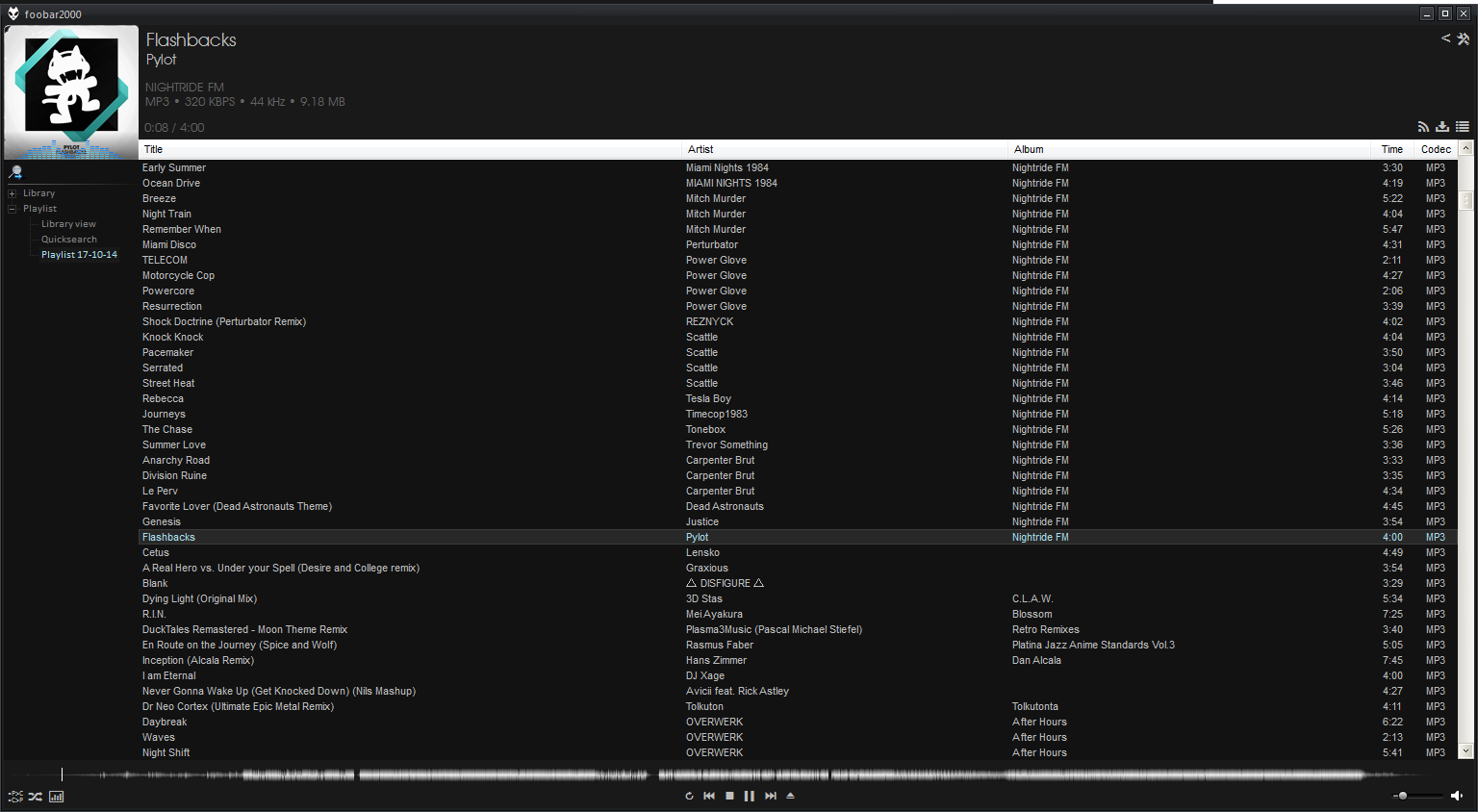The image size is (1478, 812).
Task: Open the RSS feed icon above the playlist
Action: pyautogui.click(x=1423, y=127)
